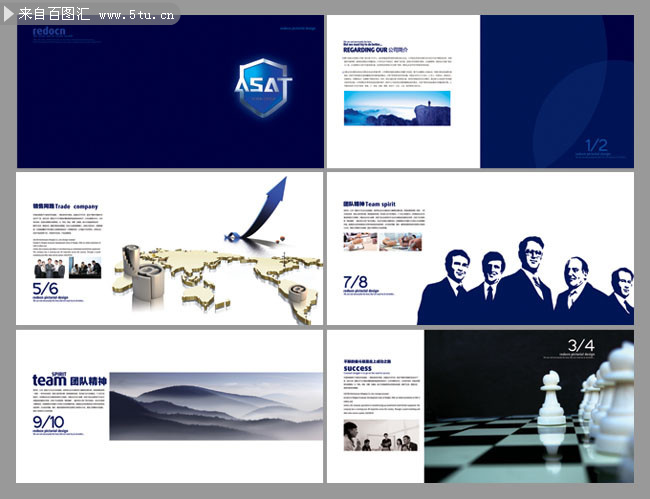Click the '3/4' page number
The width and height of the screenshot is (650, 499).
[x=581, y=345]
